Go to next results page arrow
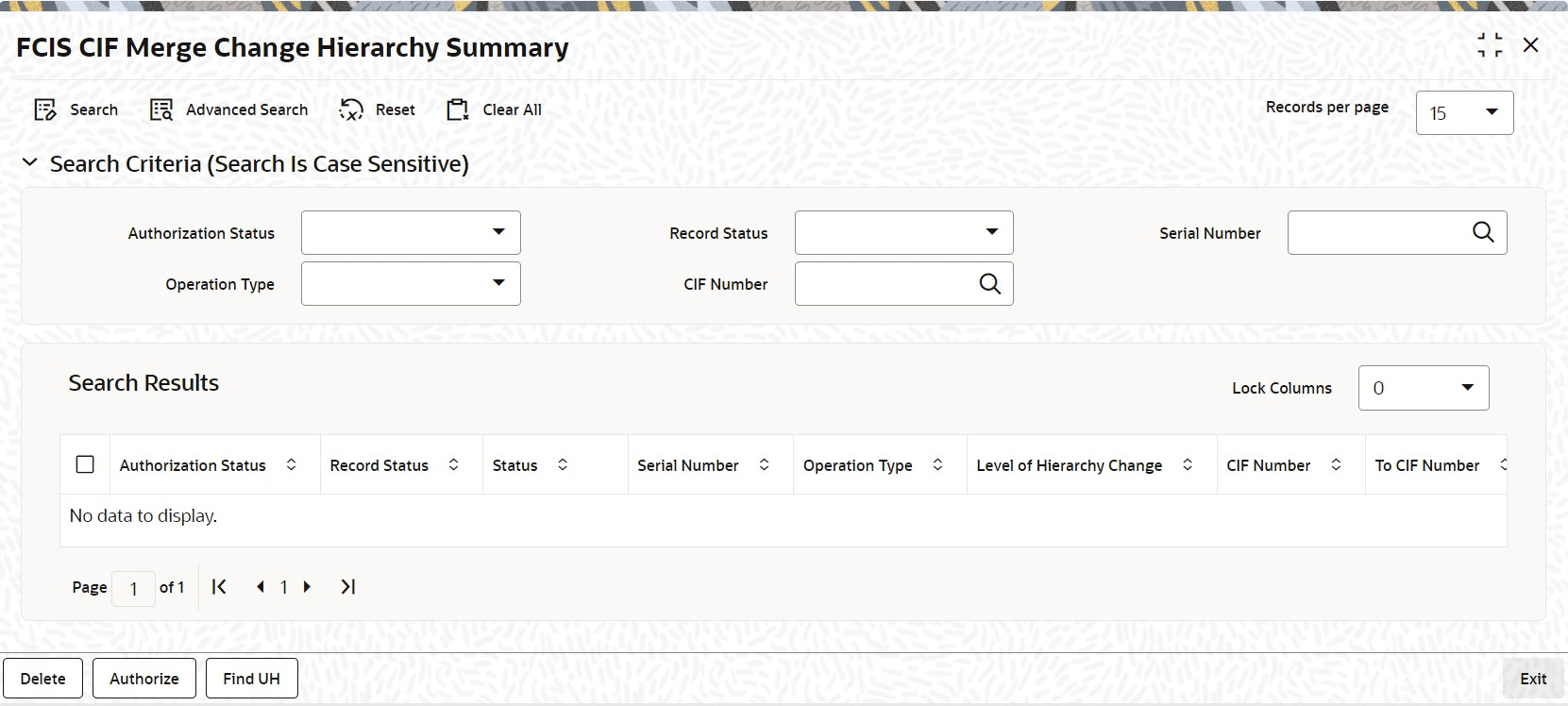1568x706 pixels. point(307,587)
